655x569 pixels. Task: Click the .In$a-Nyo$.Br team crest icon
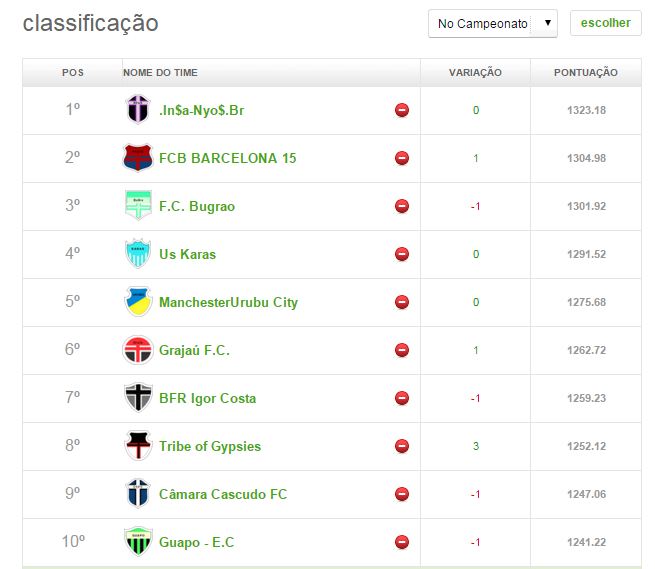pyautogui.click(x=137, y=110)
